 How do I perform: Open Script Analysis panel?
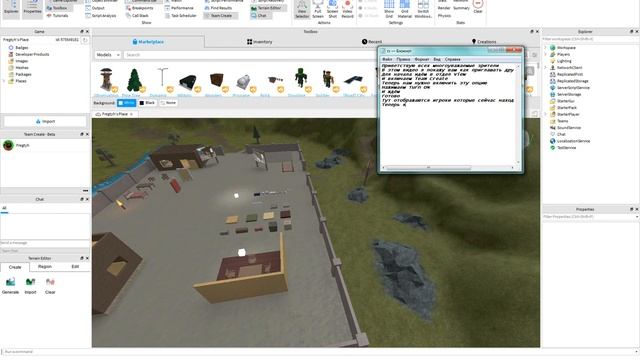click(100, 16)
